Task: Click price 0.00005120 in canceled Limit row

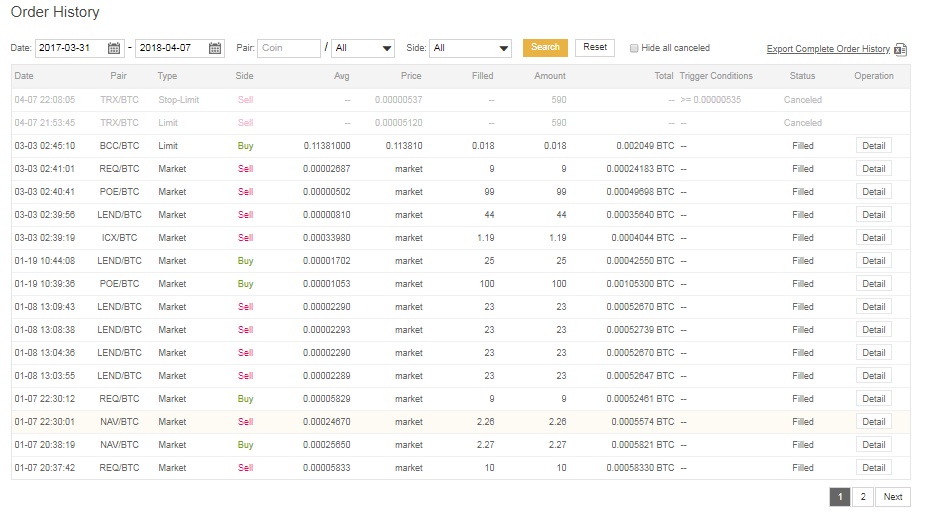Action: pos(398,123)
